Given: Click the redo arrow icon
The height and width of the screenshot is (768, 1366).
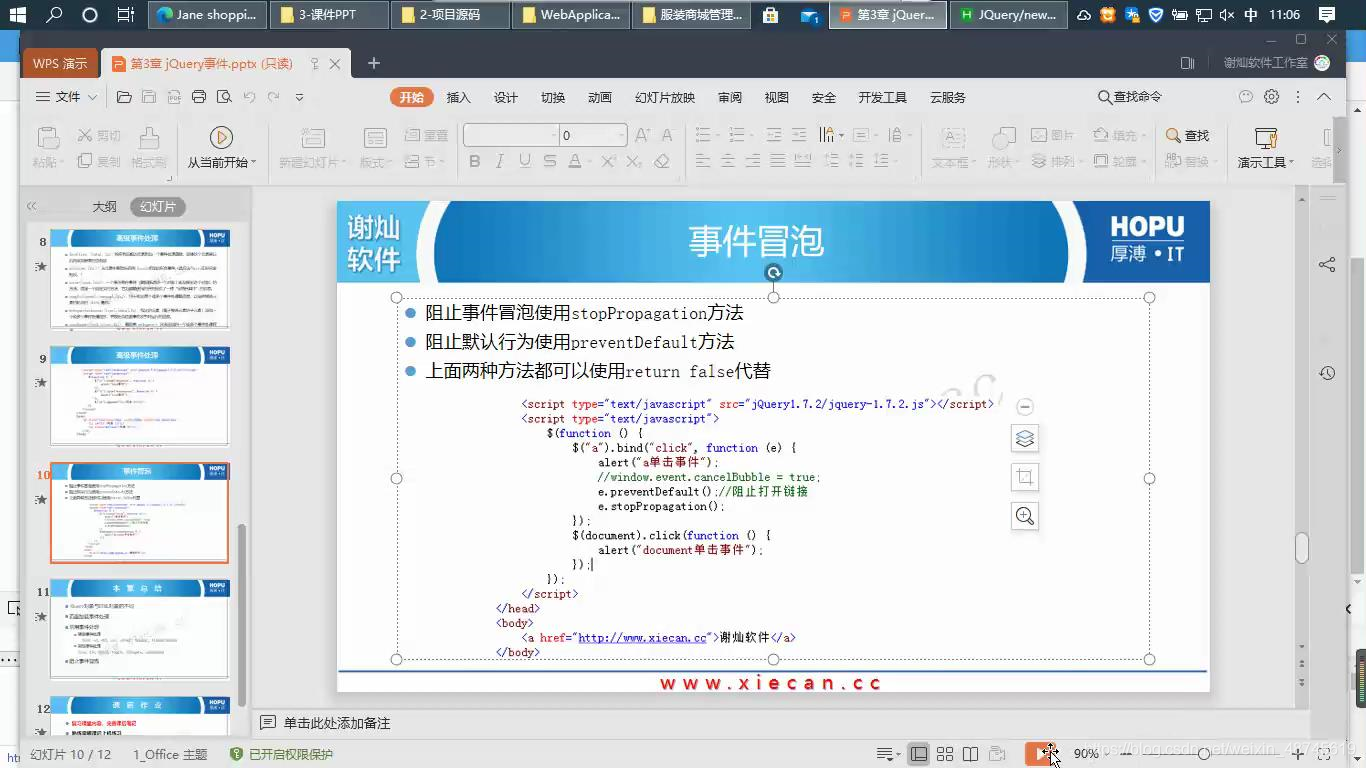Looking at the screenshot, I should point(273,97).
